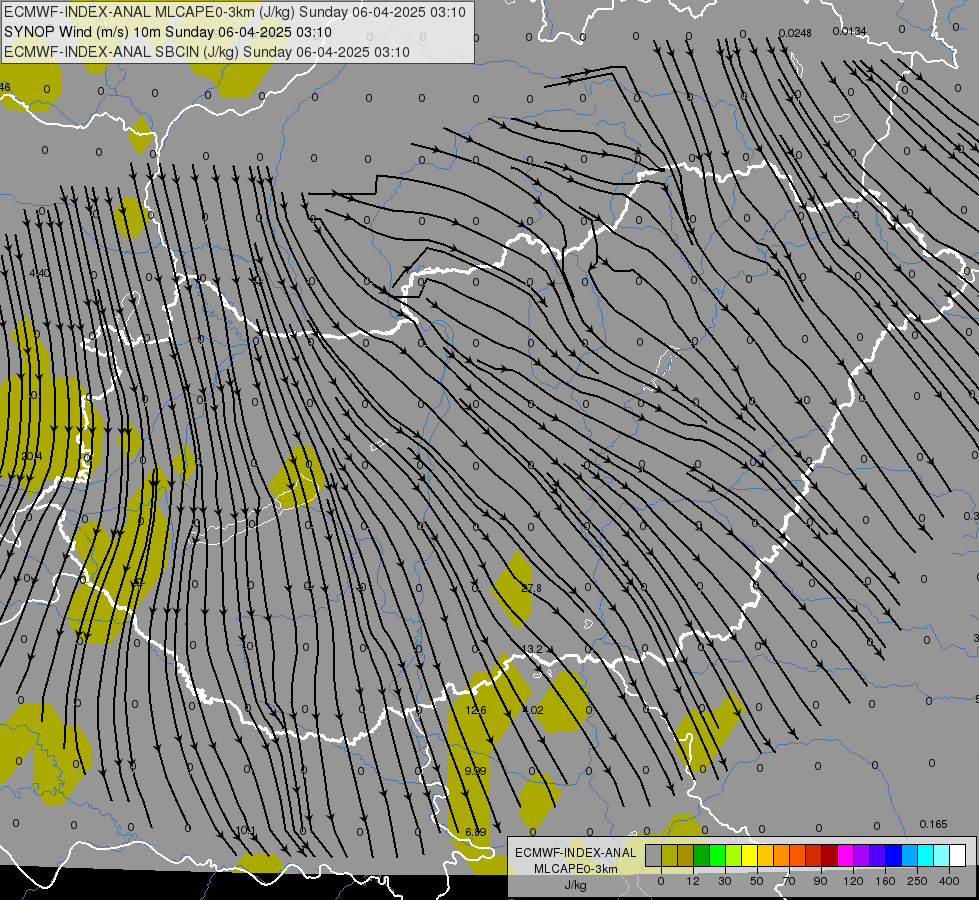Screen dimensions: 979x900
Task: Click the map value 0.0134
Action: click(x=849, y=31)
